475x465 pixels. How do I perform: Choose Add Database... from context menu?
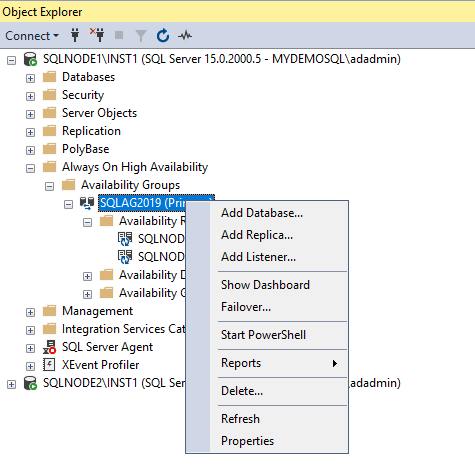point(267,213)
